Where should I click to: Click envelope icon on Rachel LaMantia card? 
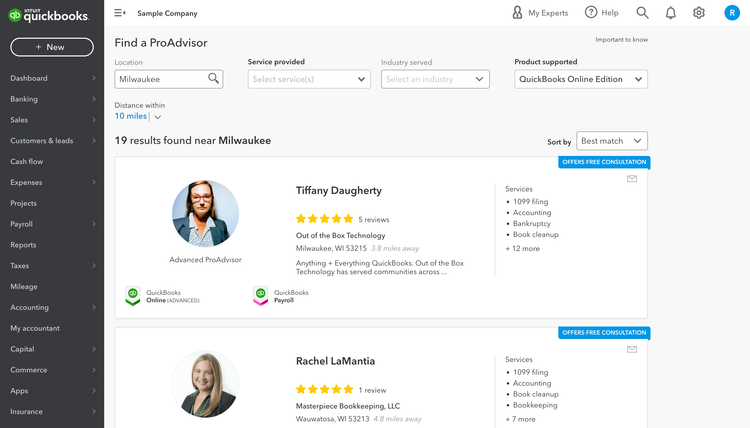tap(632, 350)
